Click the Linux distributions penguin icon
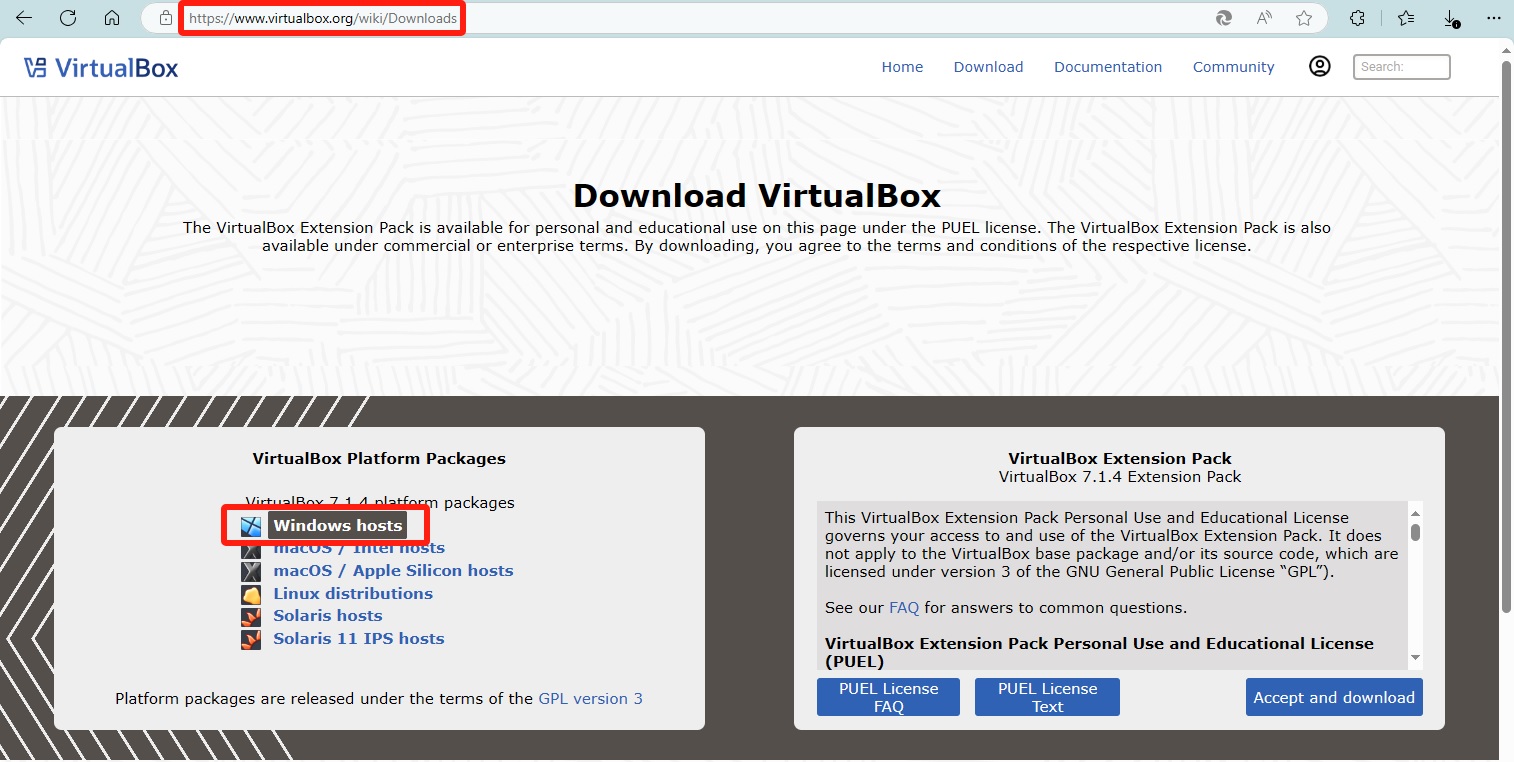Image resolution: width=1514 pixels, height=762 pixels. pos(251,594)
